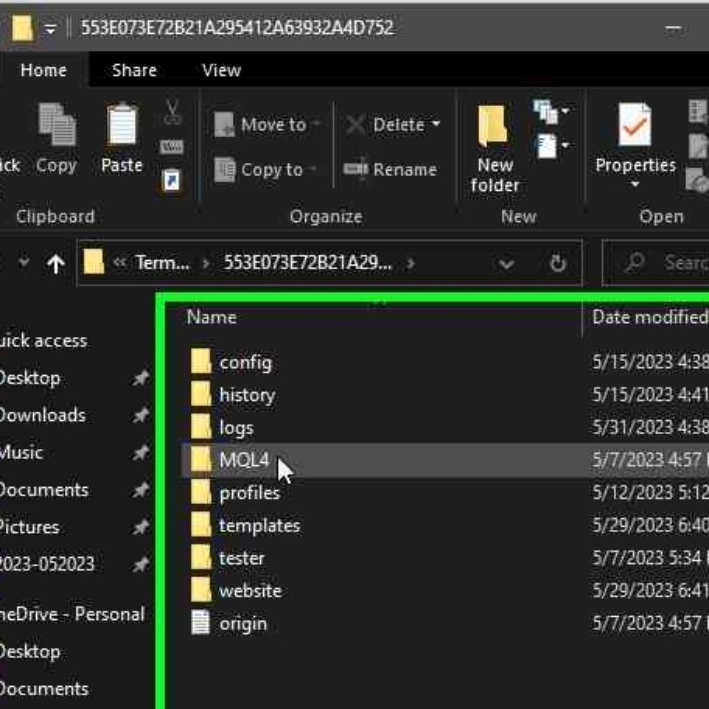Open the quick access toolbar dropdown
709x709 pixels.
51,30
